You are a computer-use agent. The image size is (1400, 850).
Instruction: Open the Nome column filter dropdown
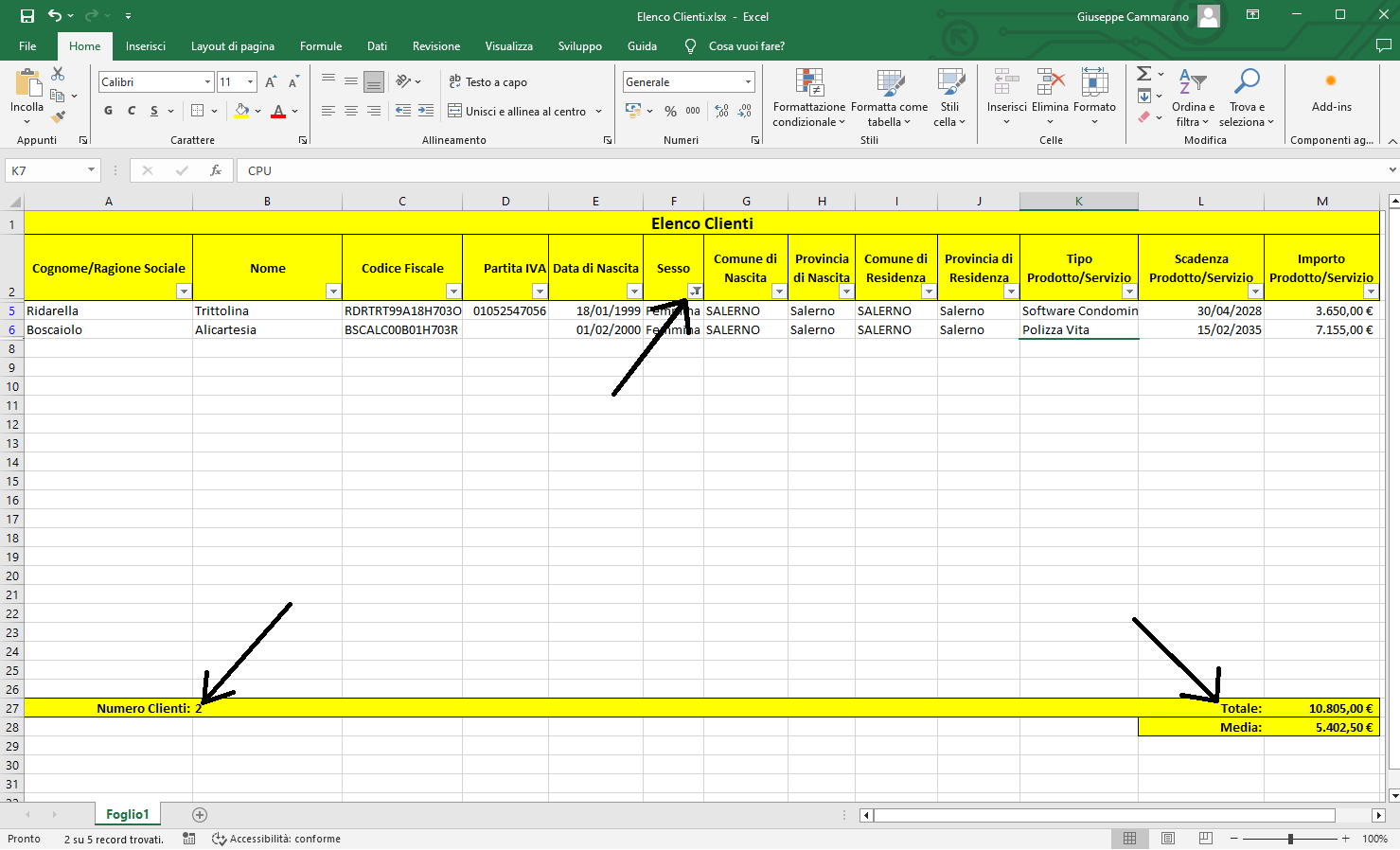pos(333,292)
